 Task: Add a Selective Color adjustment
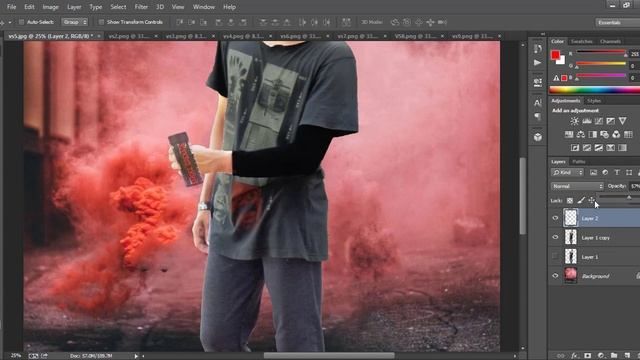610,148
